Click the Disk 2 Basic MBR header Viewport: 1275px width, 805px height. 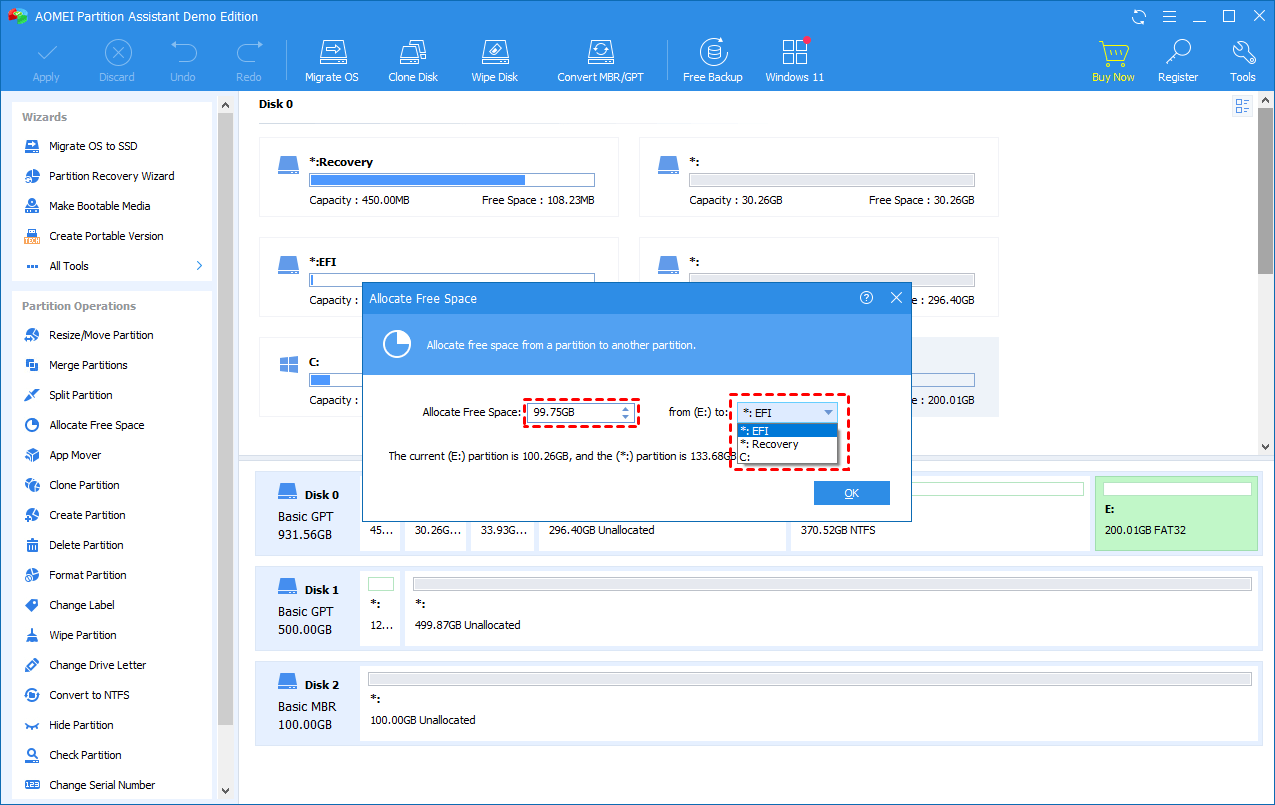coord(308,704)
